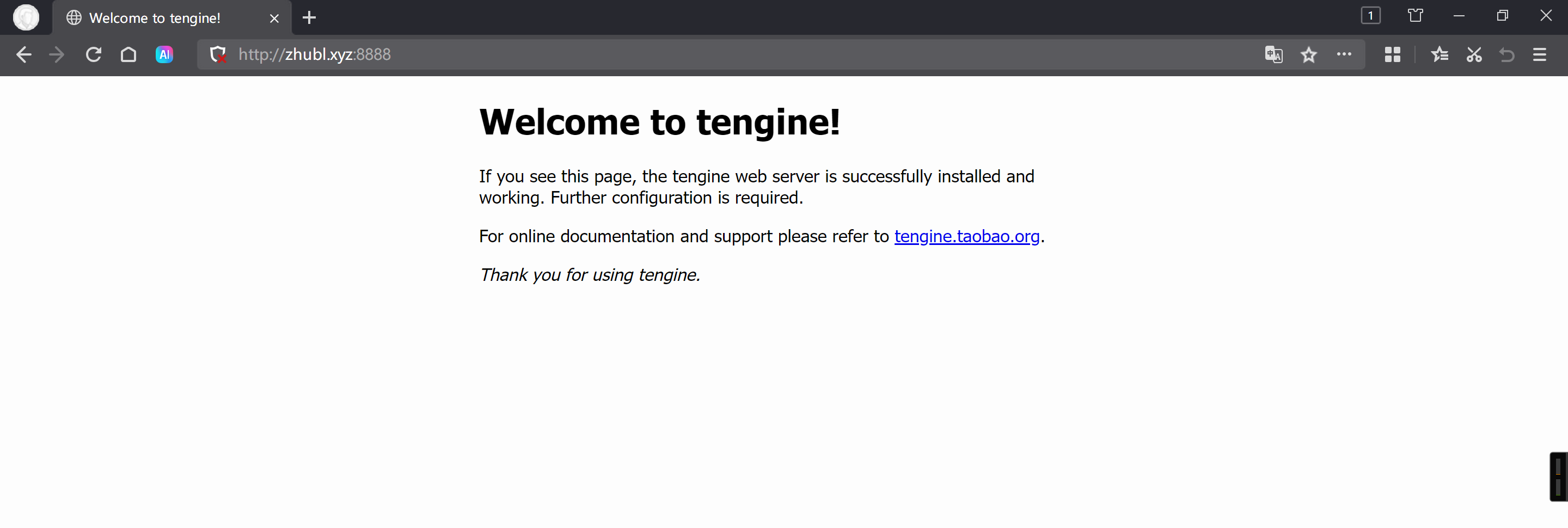Viewport: 1568px width, 528px height.
Task: Show the favorites list icon
Action: pyautogui.click(x=1440, y=55)
